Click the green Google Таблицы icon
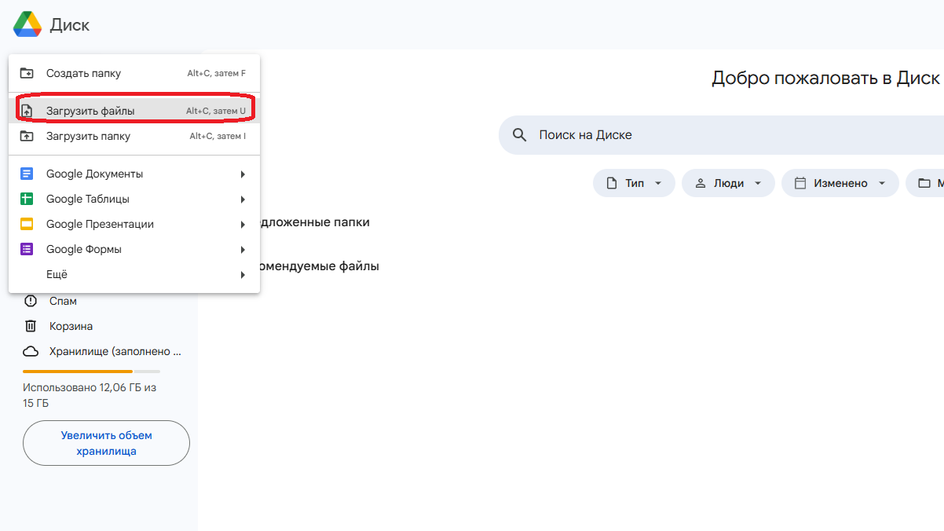 coord(26,199)
